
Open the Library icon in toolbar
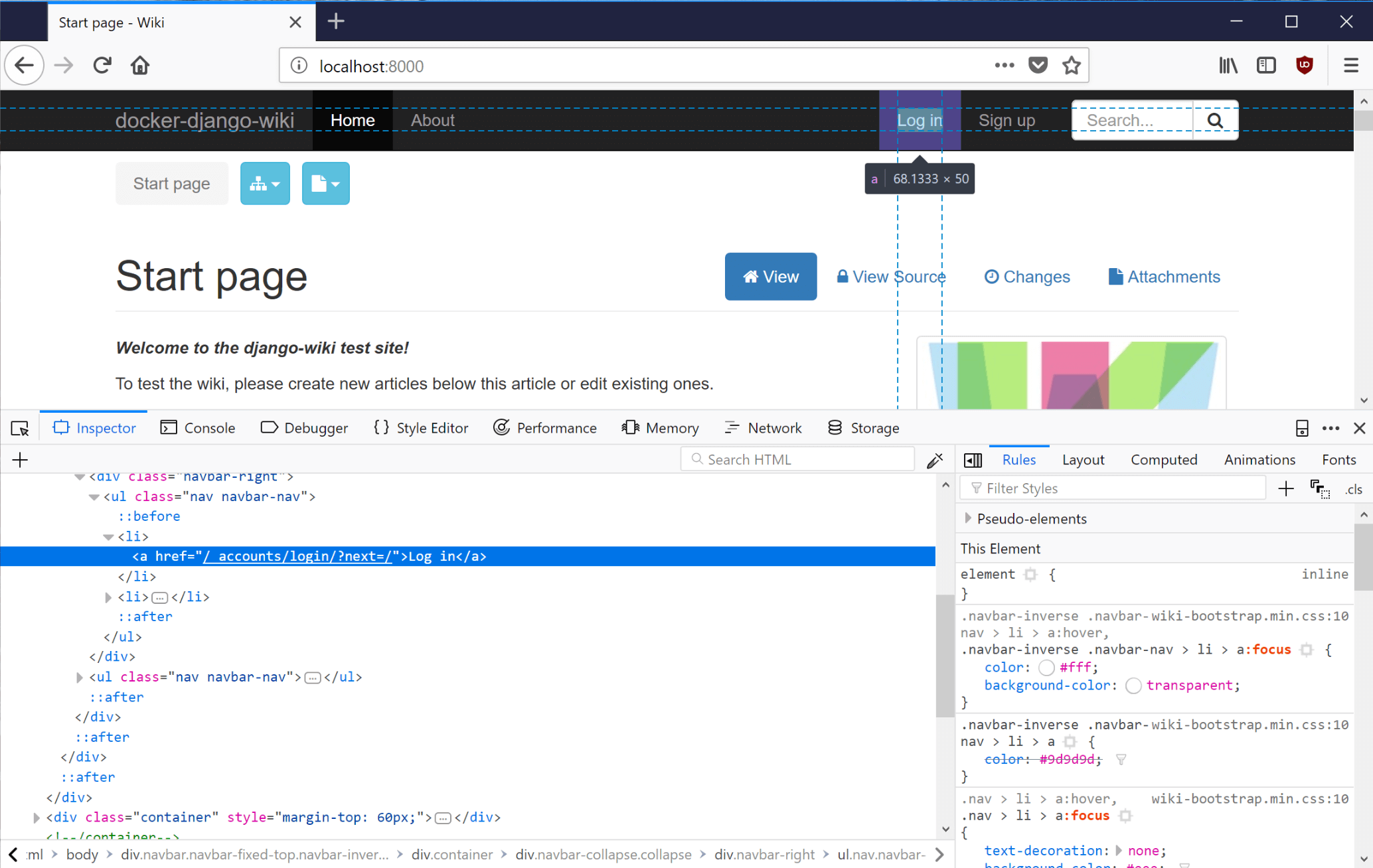point(1228,66)
